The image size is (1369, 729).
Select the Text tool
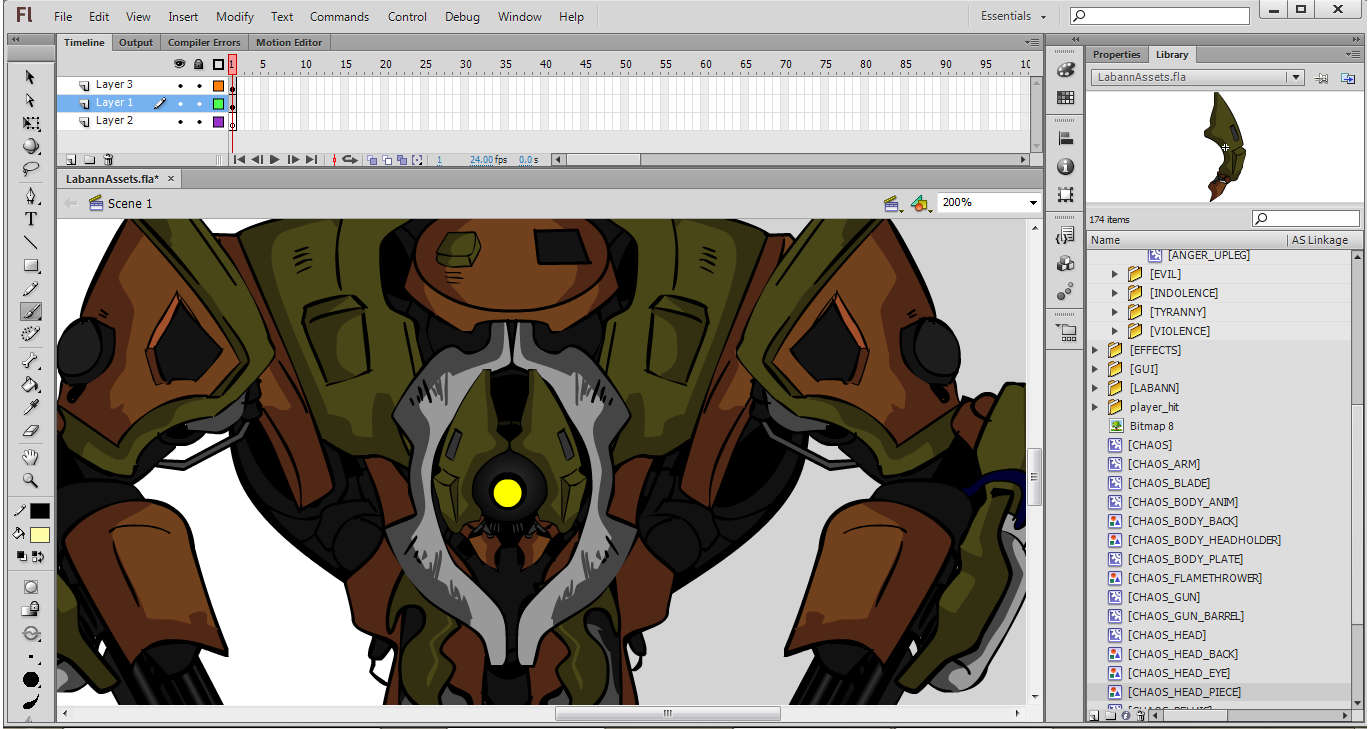pyautogui.click(x=31, y=219)
